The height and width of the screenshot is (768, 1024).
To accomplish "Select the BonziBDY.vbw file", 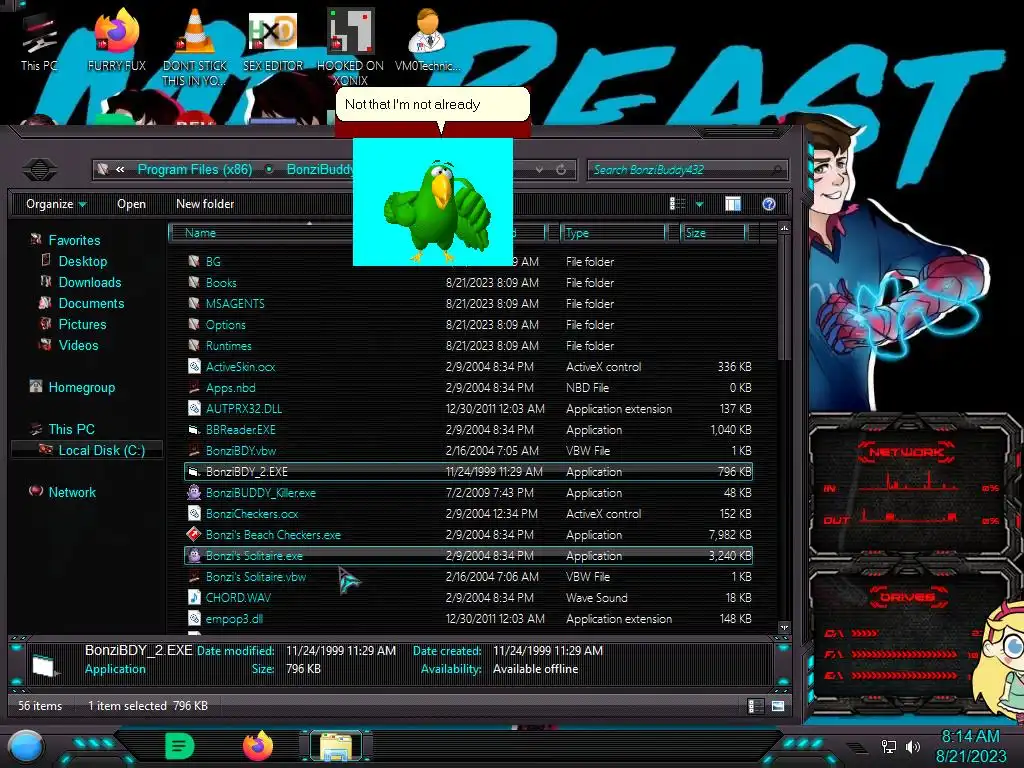I will tap(240, 451).
